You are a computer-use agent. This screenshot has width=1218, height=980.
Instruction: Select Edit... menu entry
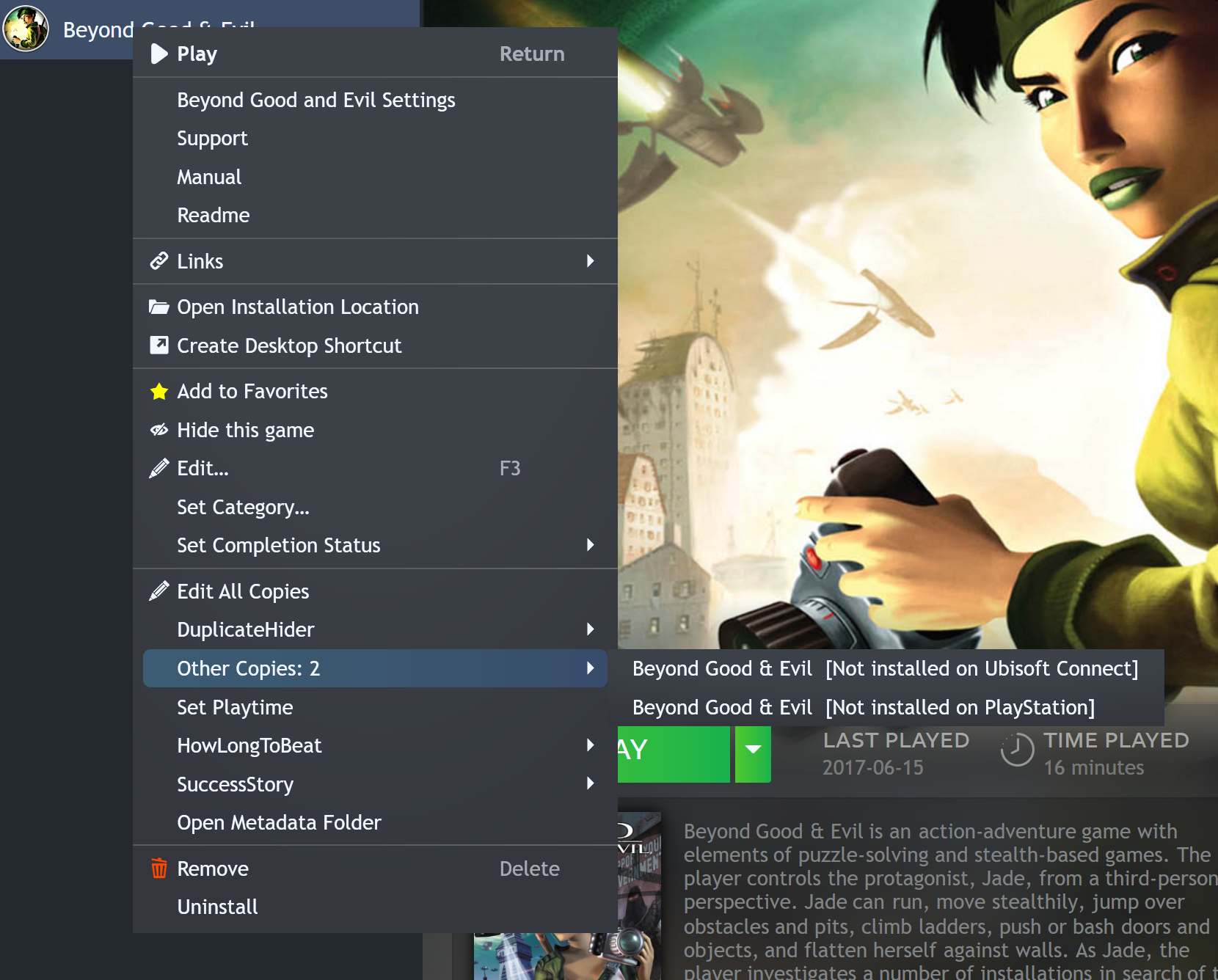click(x=375, y=468)
